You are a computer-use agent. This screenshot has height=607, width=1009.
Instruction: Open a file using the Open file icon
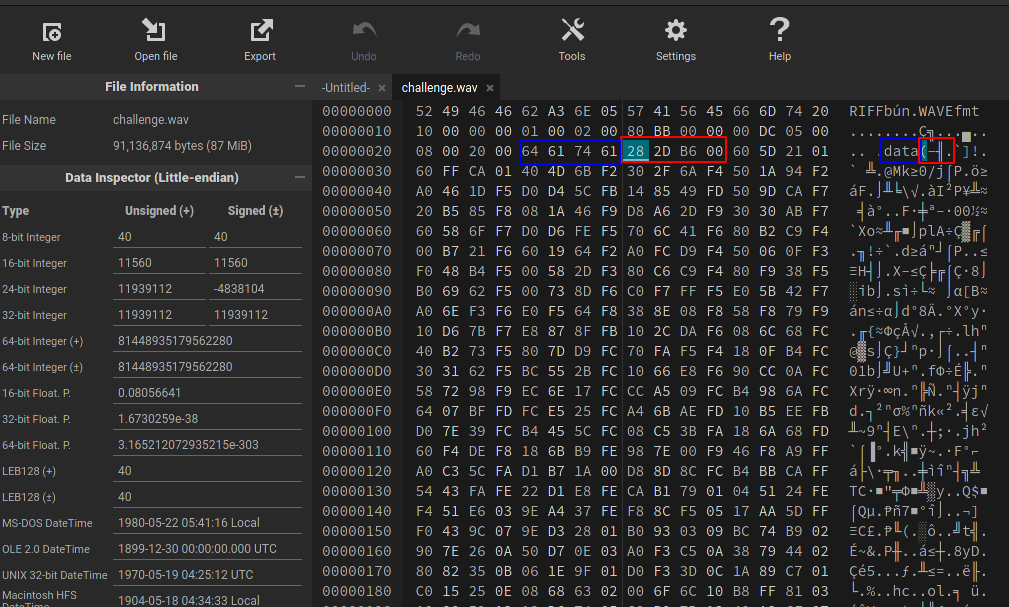(x=155, y=31)
